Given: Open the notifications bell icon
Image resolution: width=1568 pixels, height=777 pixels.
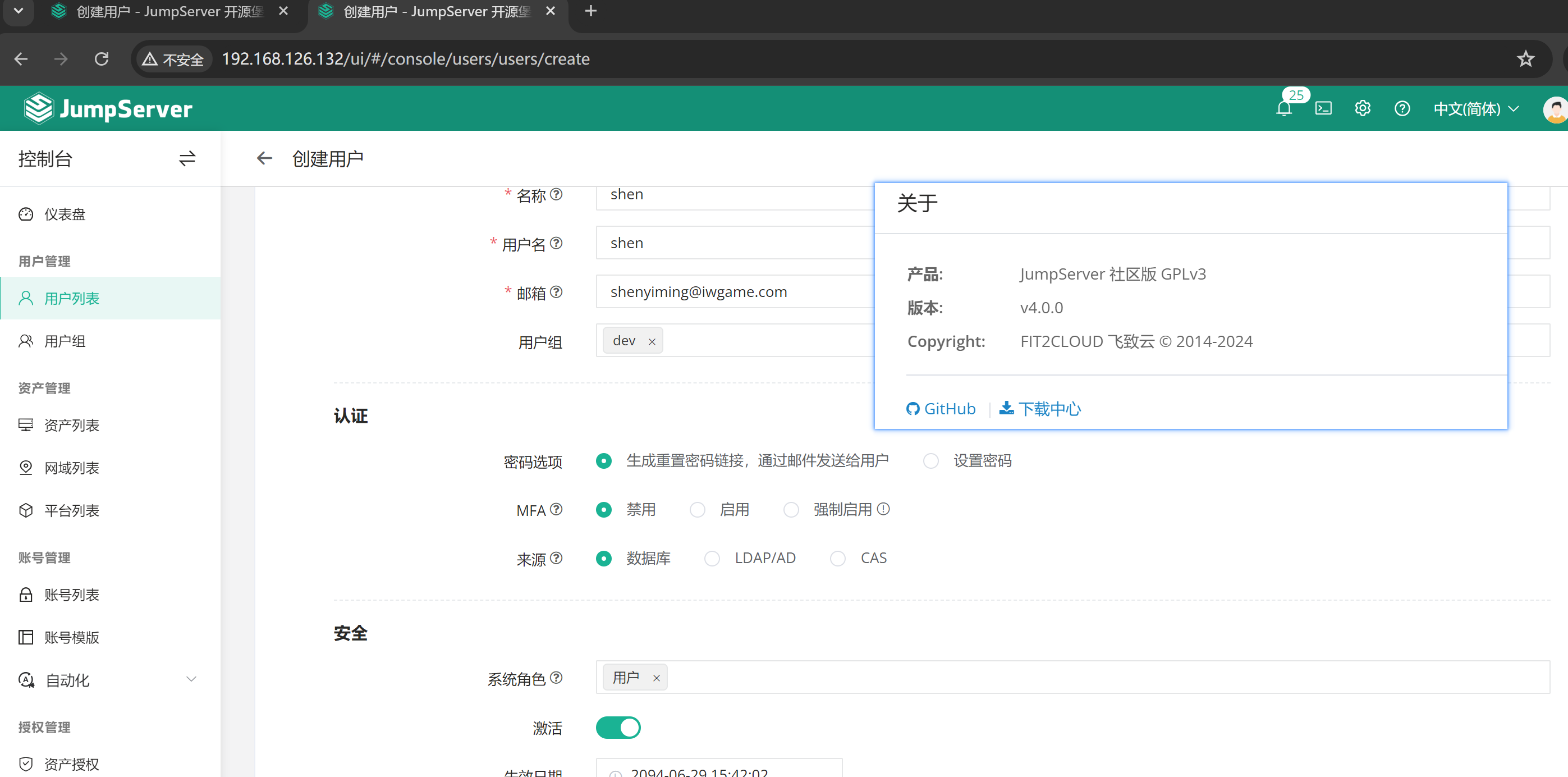Looking at the screenshot, I should (x=1283, y=109).
